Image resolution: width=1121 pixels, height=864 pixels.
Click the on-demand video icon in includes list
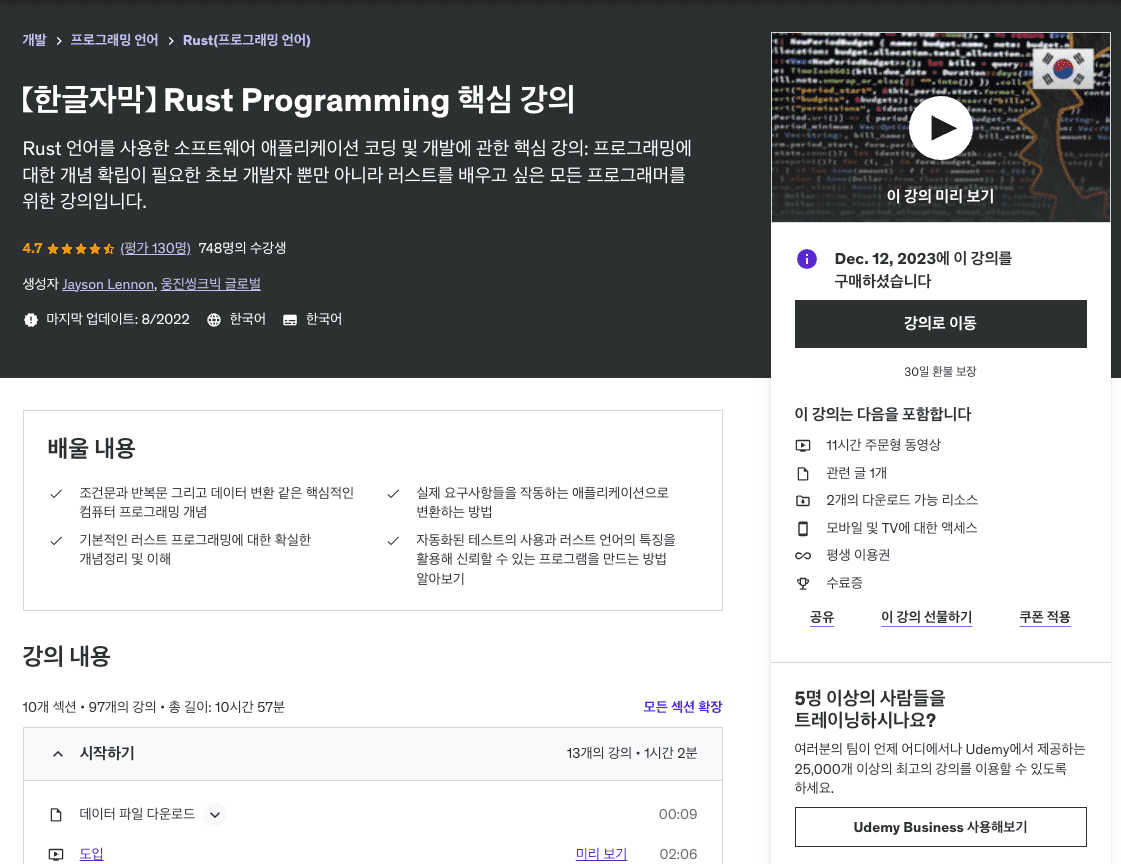pos(802,445)
